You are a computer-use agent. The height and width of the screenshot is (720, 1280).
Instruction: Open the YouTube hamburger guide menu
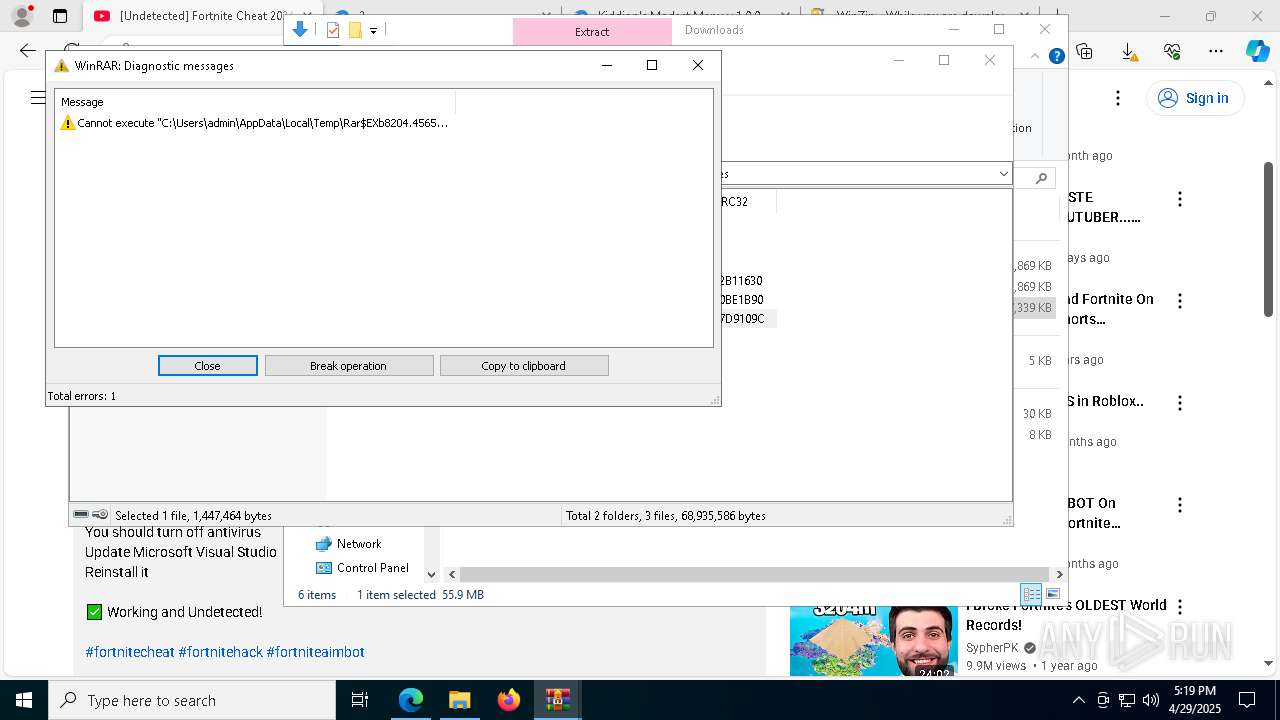tap(38, 98)
